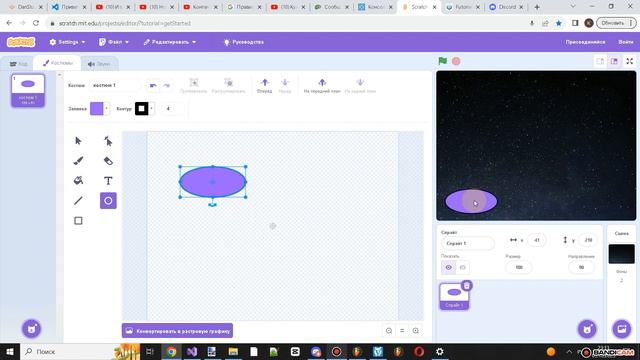This screenshot has width=640, height=360.
Task: Click Convert to Bitmap button
Action: pos(177,331)
